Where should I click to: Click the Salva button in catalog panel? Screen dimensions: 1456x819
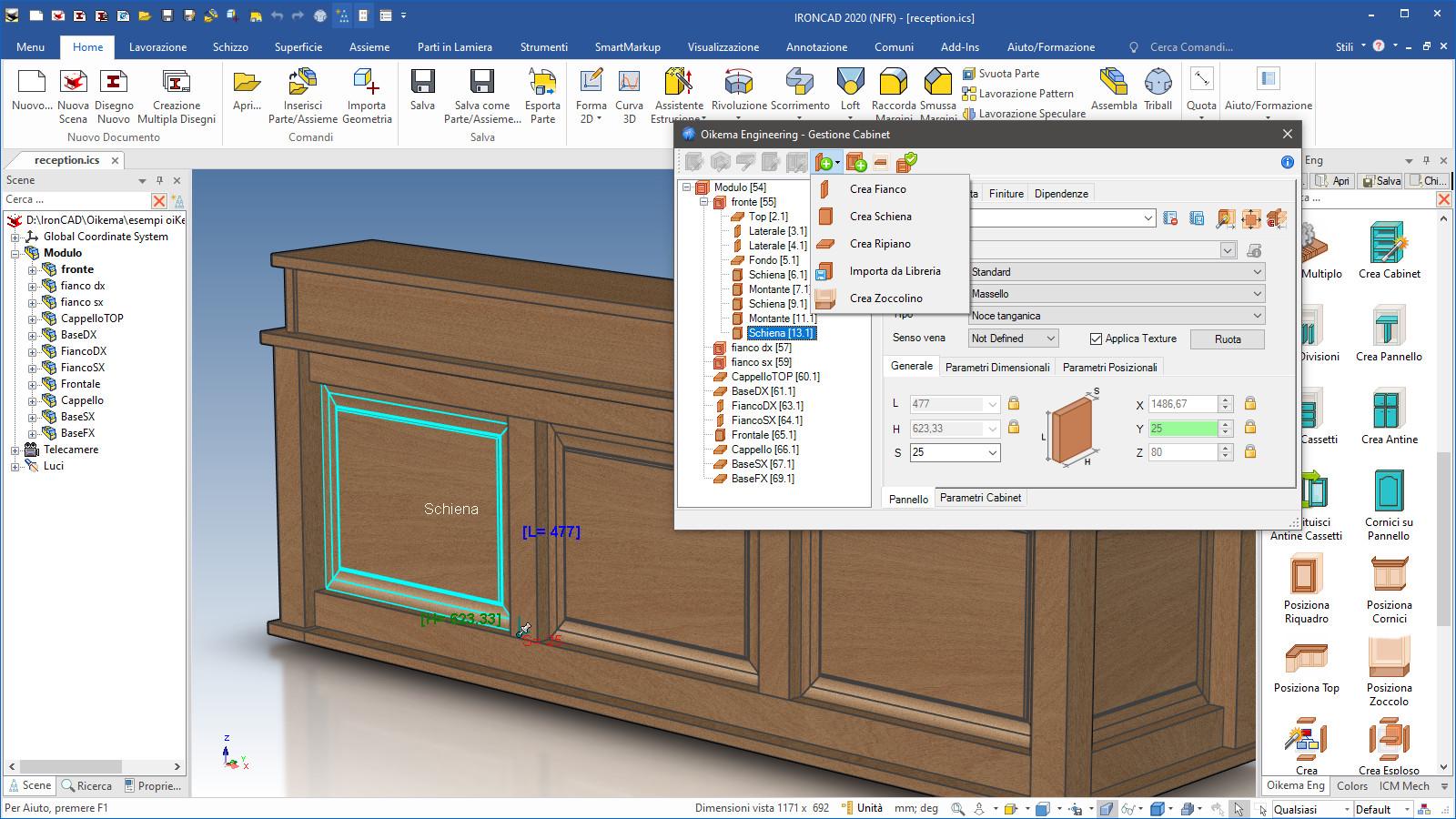[x=1380, y=181]
